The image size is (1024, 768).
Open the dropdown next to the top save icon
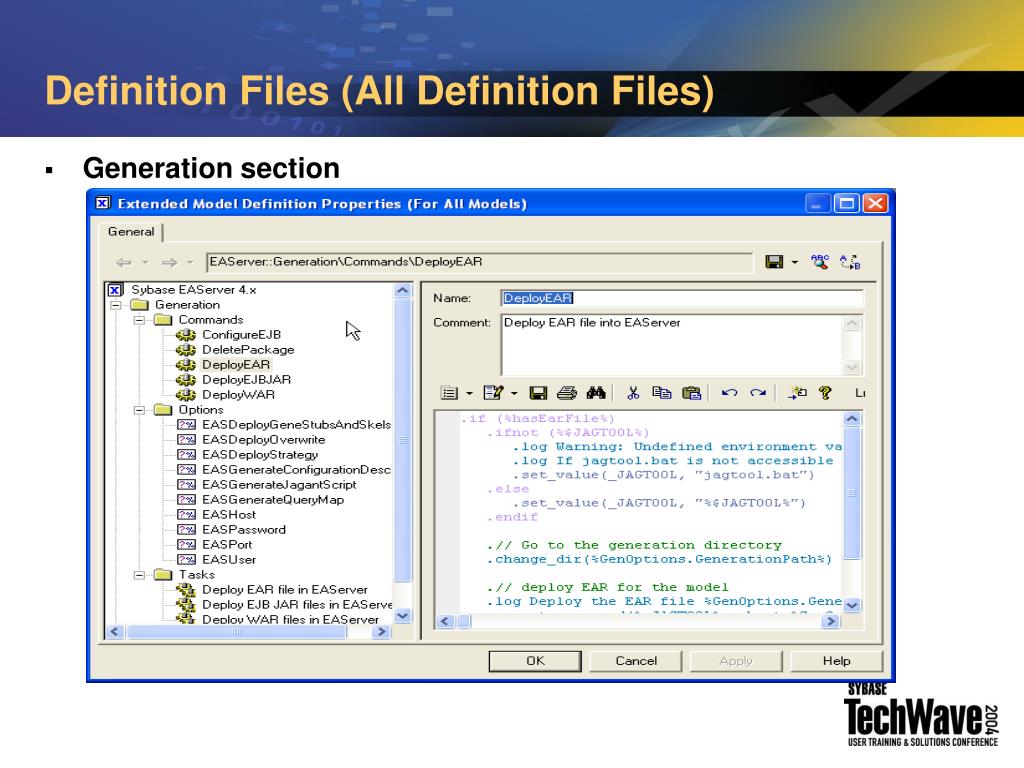click(x=795, y=263)
